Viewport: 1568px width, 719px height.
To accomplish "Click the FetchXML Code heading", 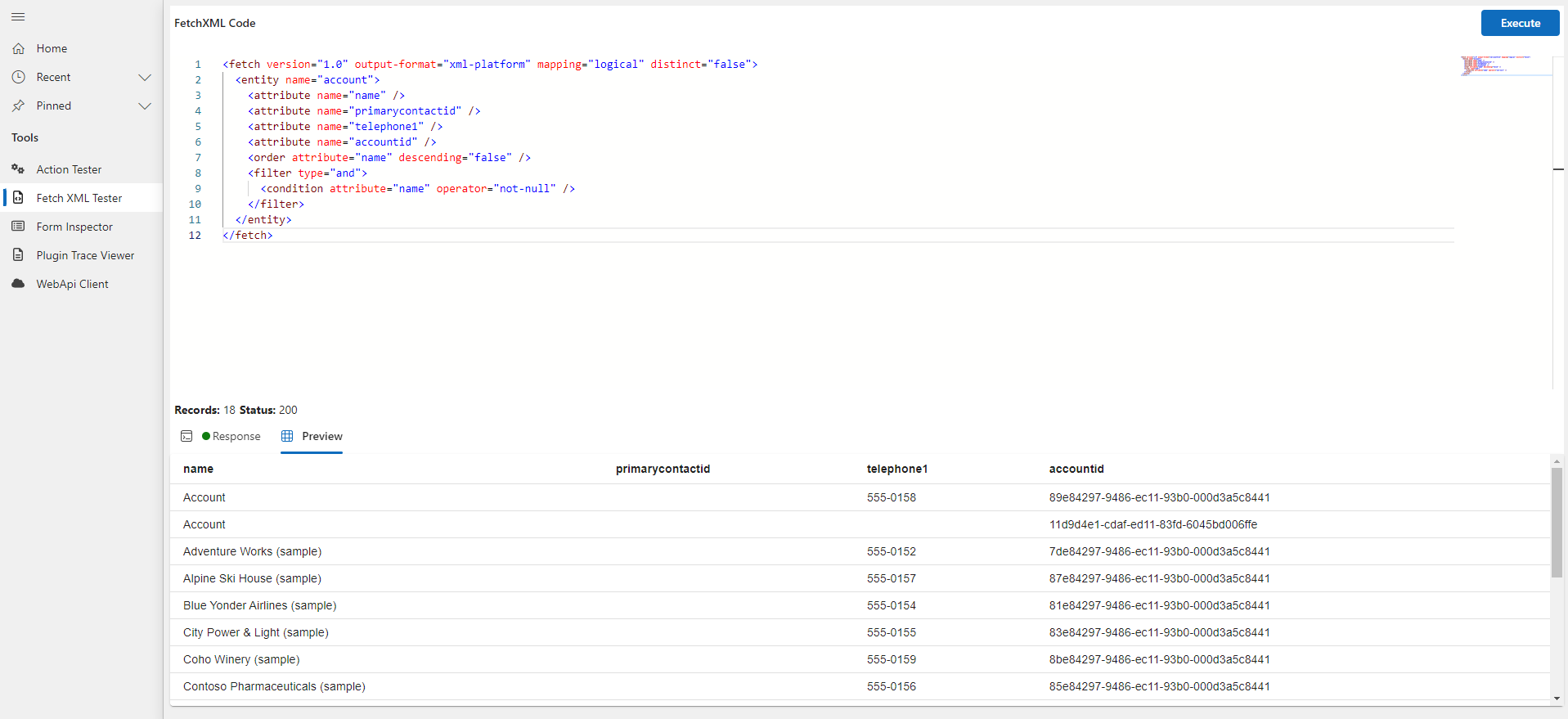I will point(214,23).
